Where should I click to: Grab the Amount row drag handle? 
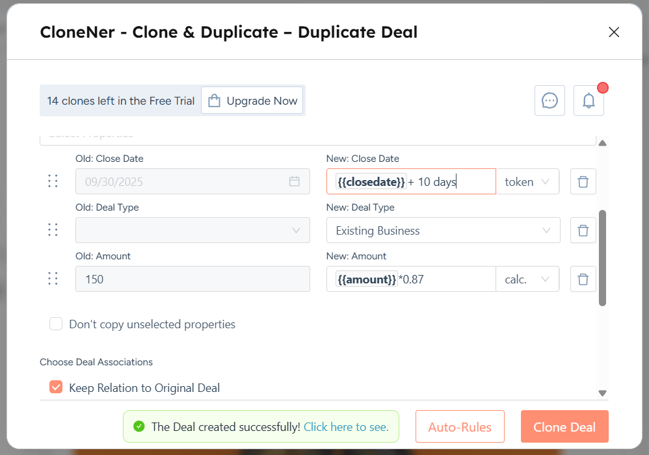click(53, 279)
